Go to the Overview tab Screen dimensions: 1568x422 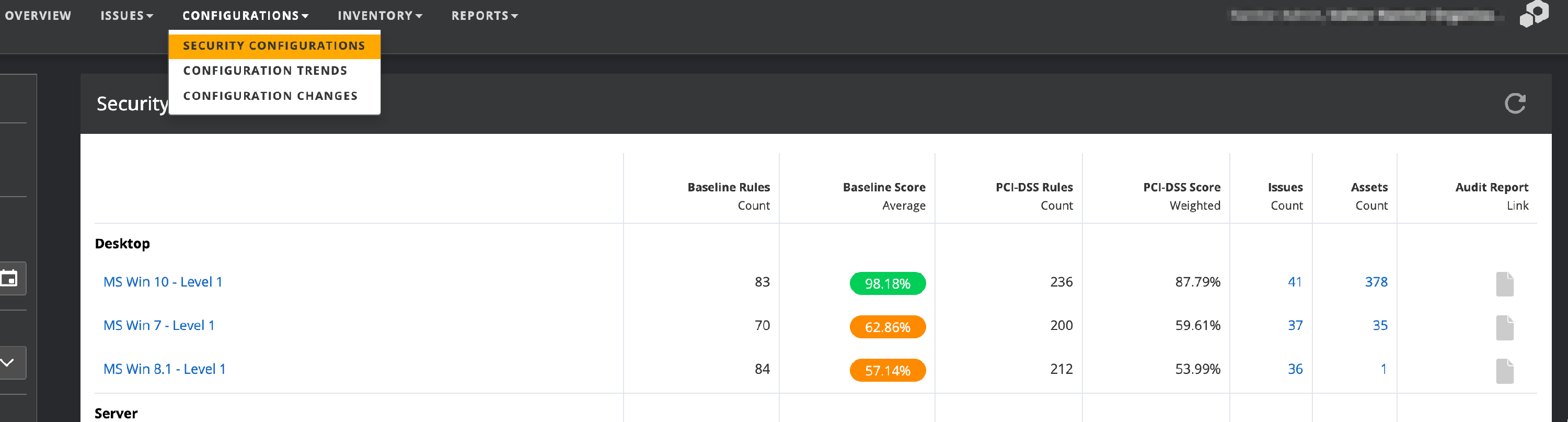coord(38,16)
